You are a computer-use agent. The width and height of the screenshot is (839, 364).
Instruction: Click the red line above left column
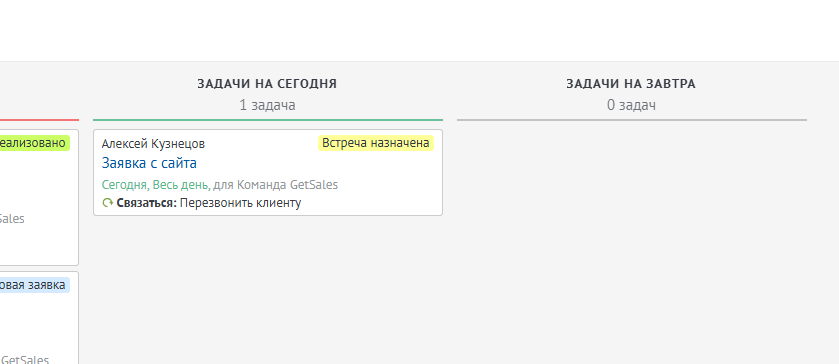(39, 120)
